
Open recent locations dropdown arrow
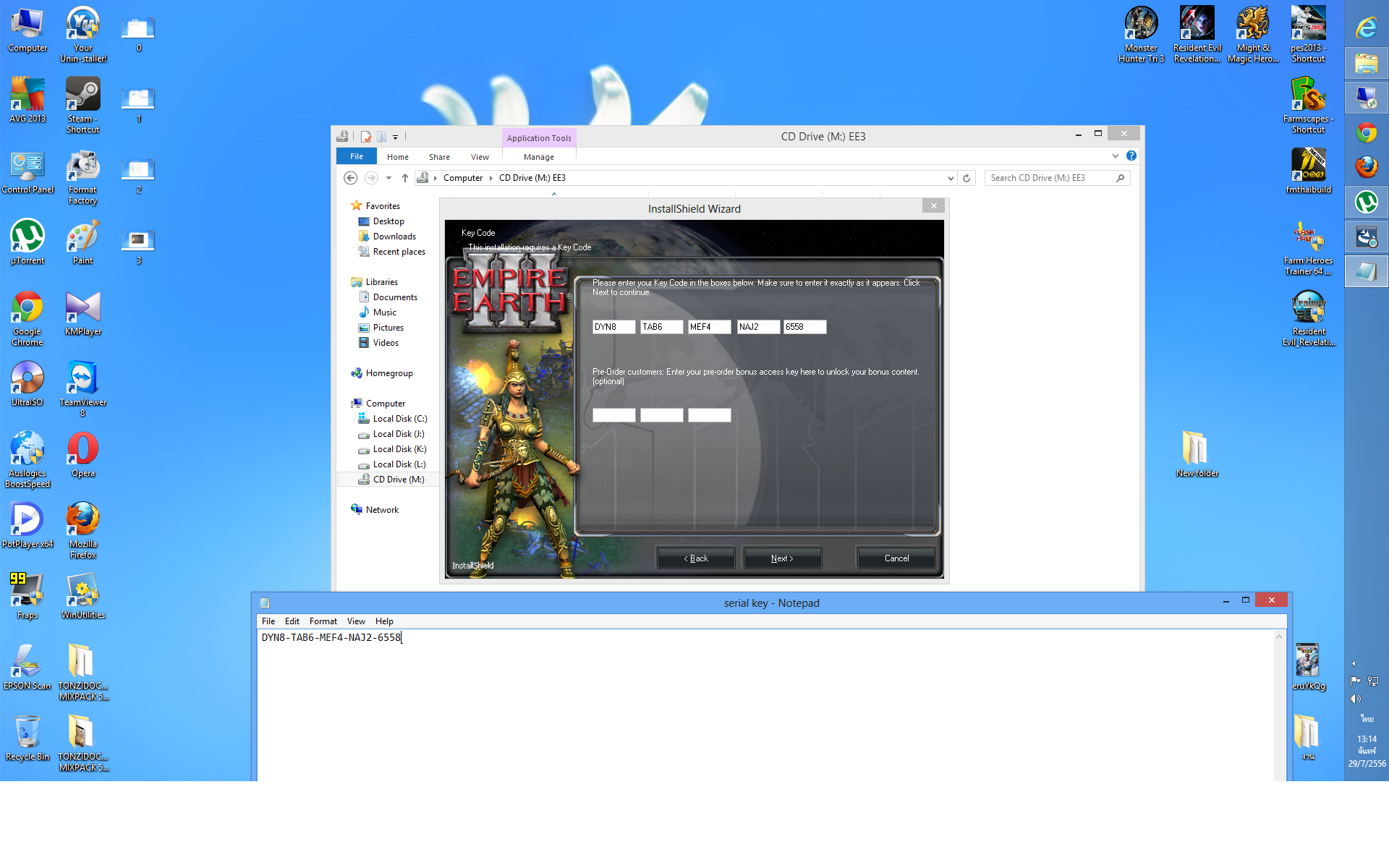pyautogui.click(x=388, y=178)
